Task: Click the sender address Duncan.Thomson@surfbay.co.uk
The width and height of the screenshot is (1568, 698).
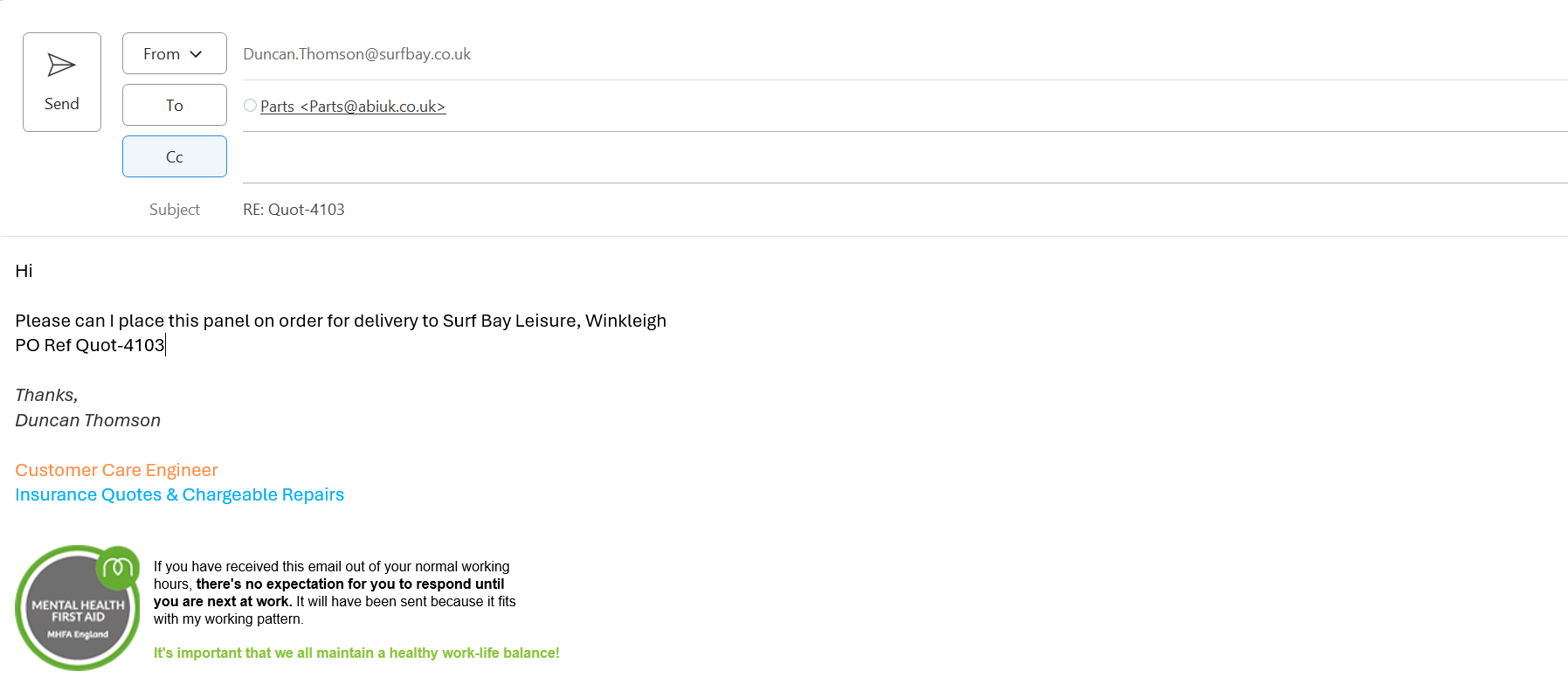Action: tap(356, 54)
